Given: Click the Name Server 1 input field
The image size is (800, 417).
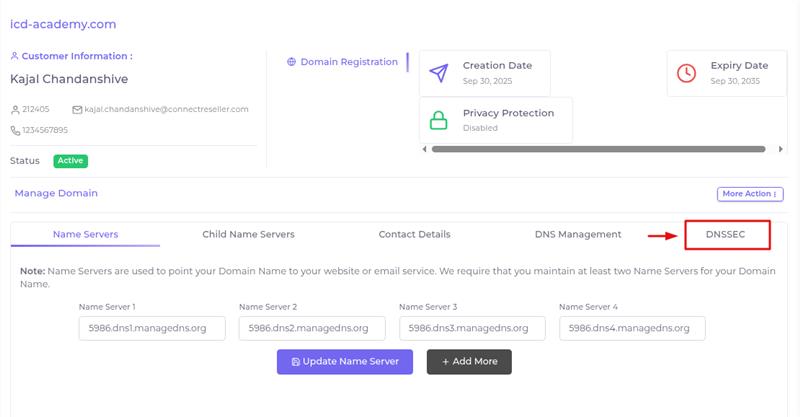Looking at the screenshot, I should pos(152,329).
